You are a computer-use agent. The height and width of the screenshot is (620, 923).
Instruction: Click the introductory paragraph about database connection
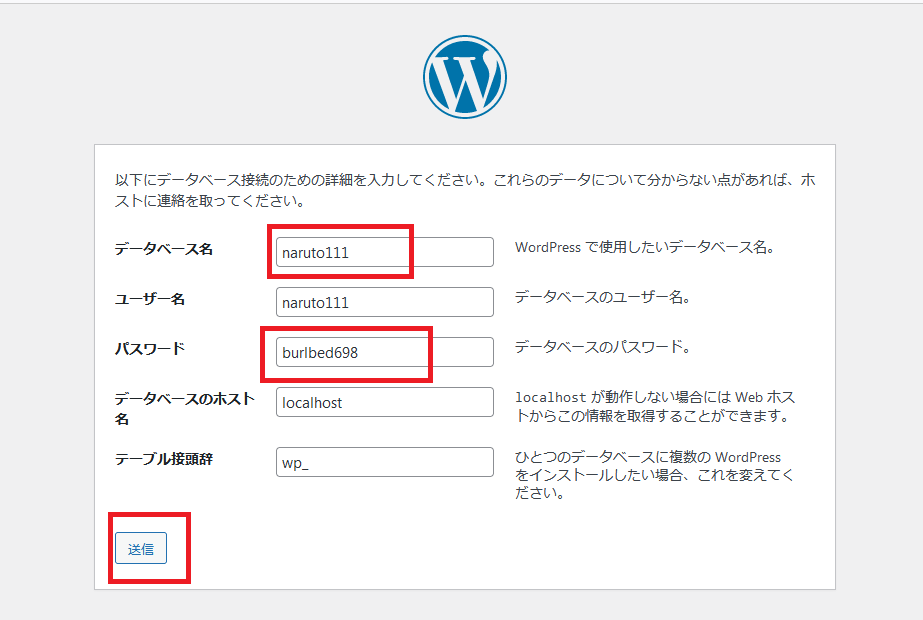450,185
